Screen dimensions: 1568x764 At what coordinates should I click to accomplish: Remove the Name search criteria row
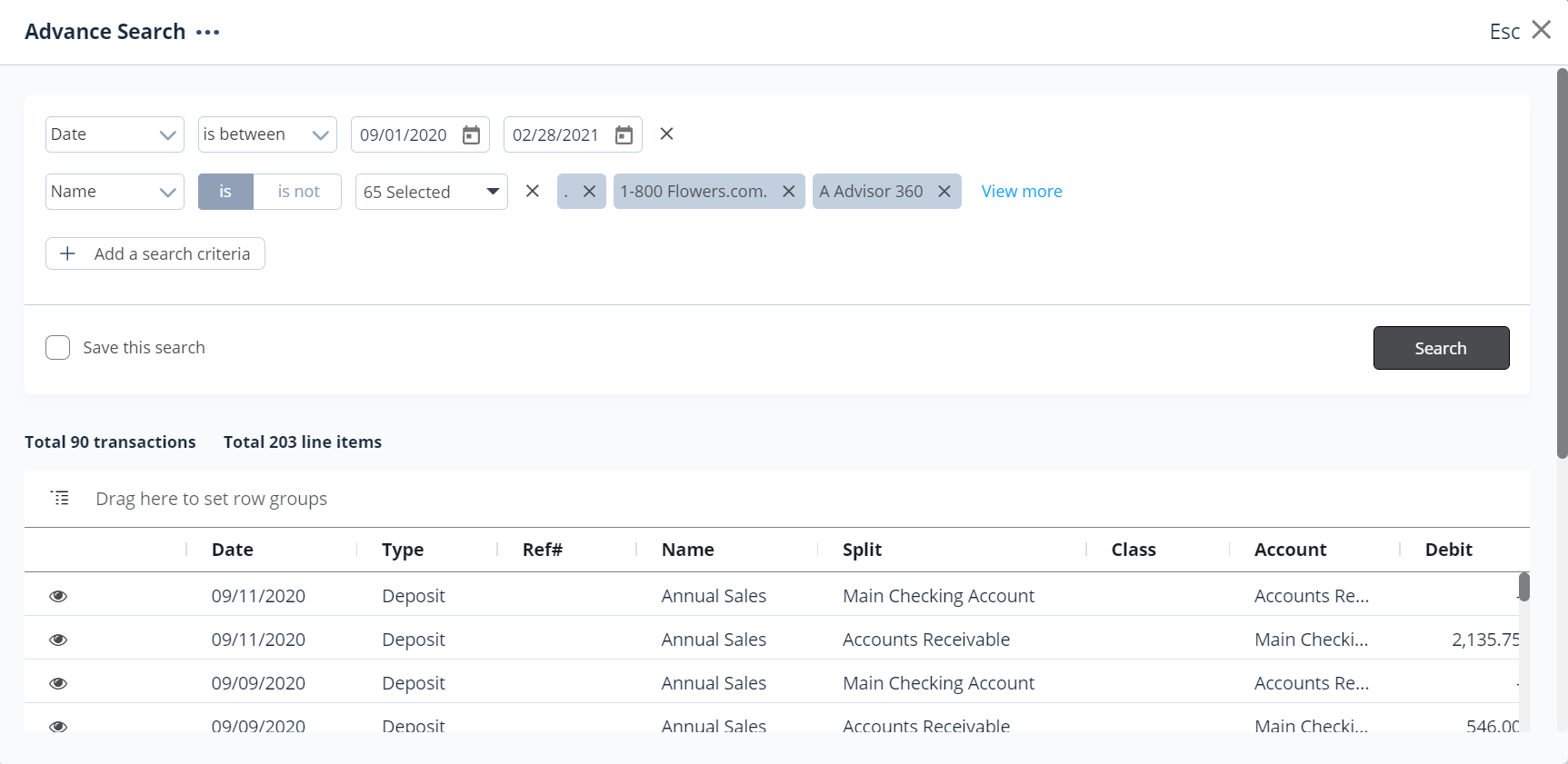pyautogui.click(x=533, y=191)
